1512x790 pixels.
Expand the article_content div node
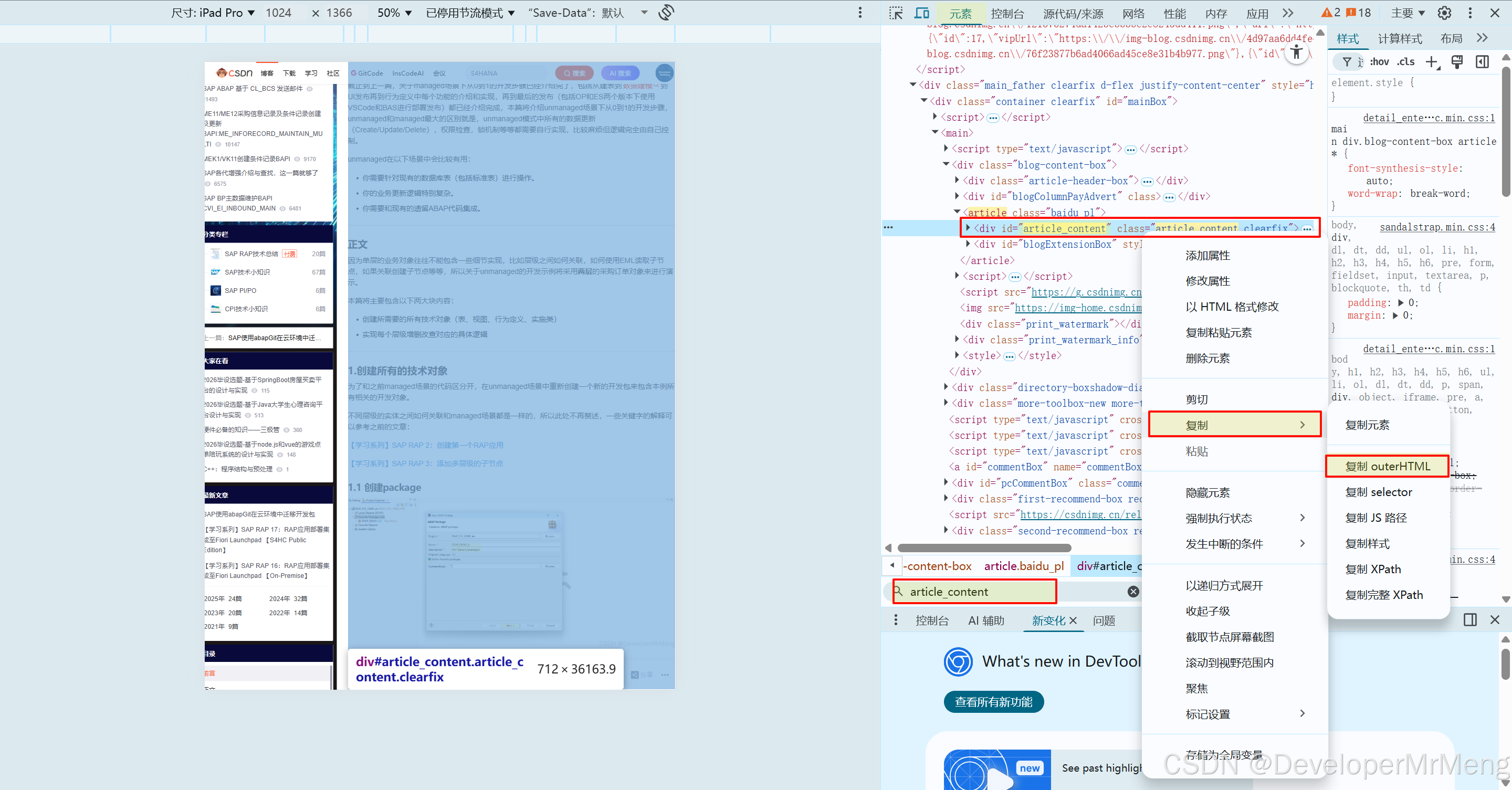(968, 228)
